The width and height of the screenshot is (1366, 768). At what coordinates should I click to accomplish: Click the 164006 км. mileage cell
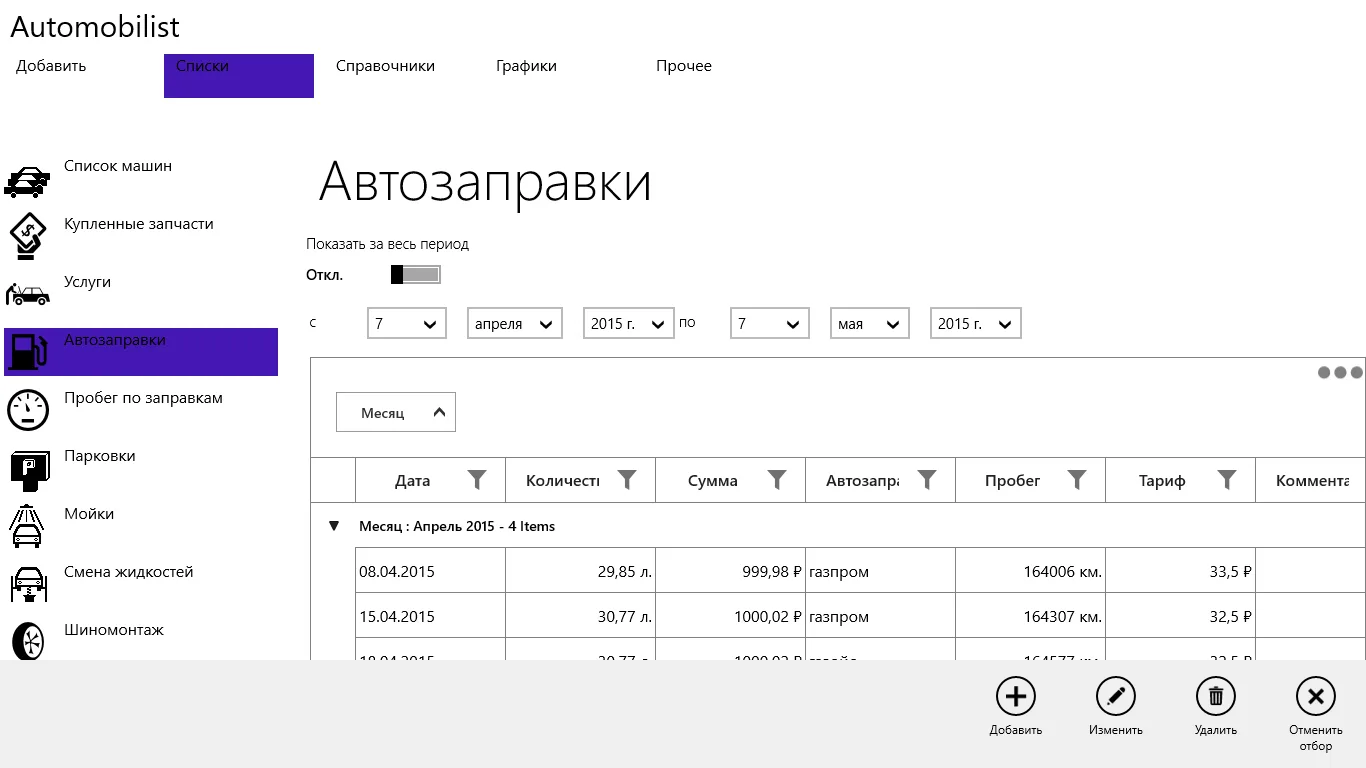coord(1031,571)
